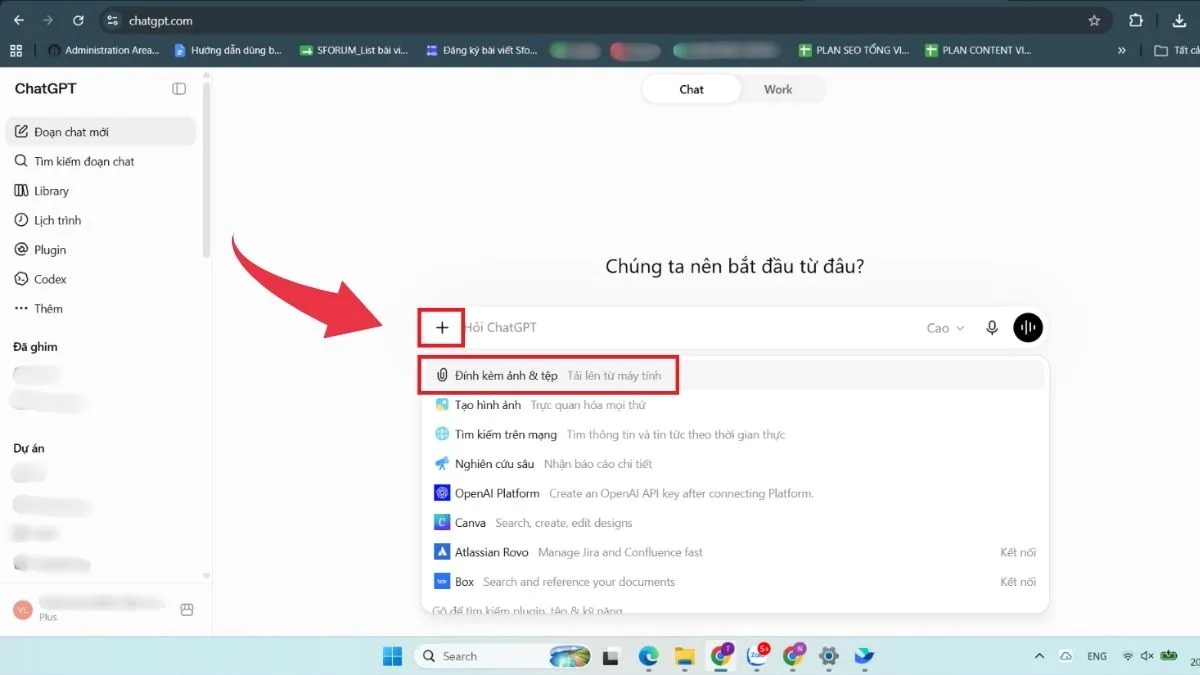Expand Thêm in the sidebar
The image size is (1200, 675).
pos(48,308)
